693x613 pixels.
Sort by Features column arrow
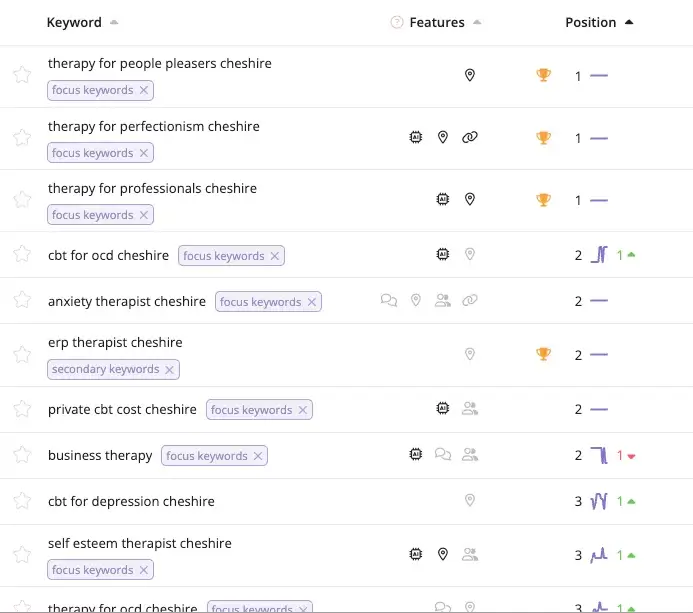point(477,22)
